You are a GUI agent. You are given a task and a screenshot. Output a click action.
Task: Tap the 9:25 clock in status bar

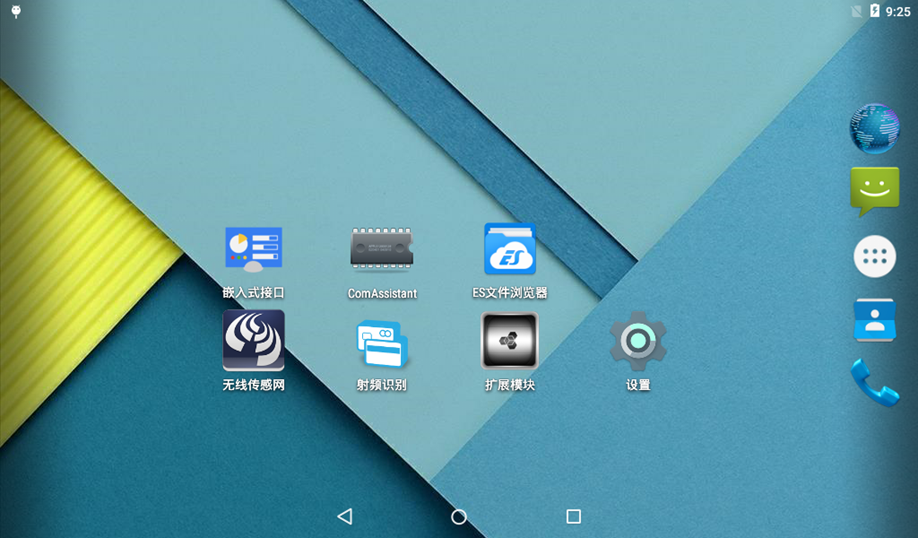click(898, 11)
